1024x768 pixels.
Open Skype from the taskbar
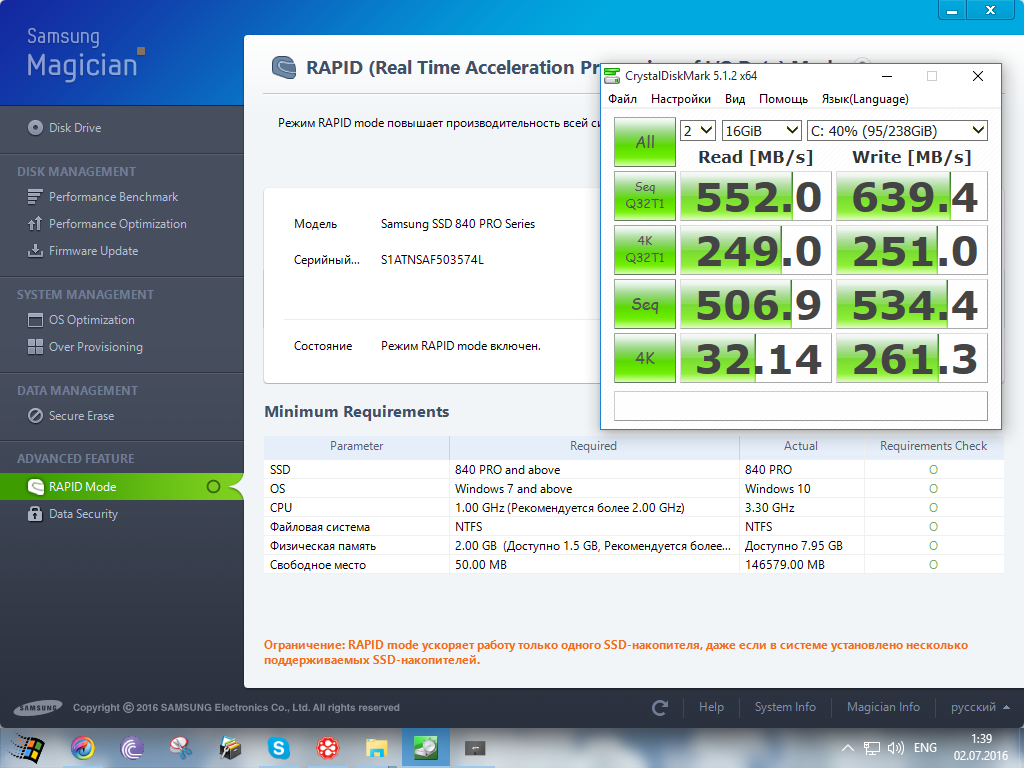coord(279,748)
